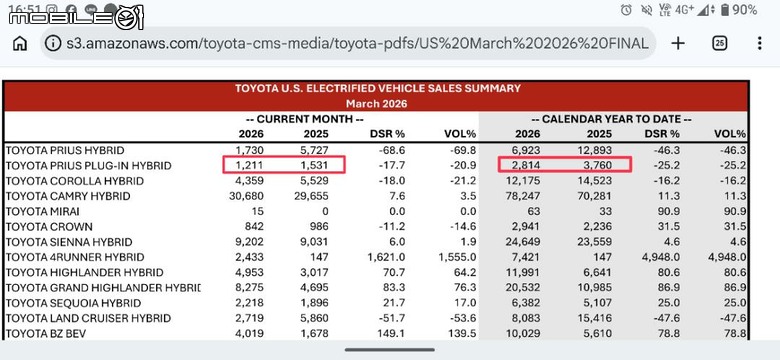The width and height of the screenshot is (780, 360).
Task: Tap the CURRENT MONTH column header
Action: 305,119
